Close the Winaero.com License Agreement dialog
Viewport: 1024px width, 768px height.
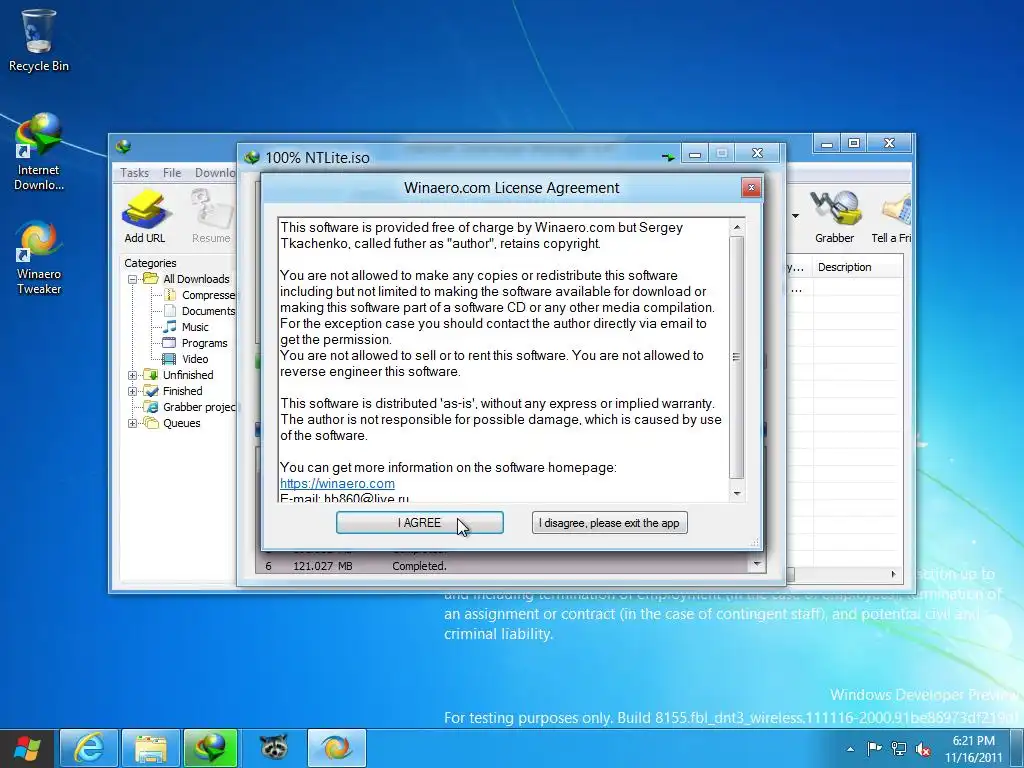coord(751,187)
